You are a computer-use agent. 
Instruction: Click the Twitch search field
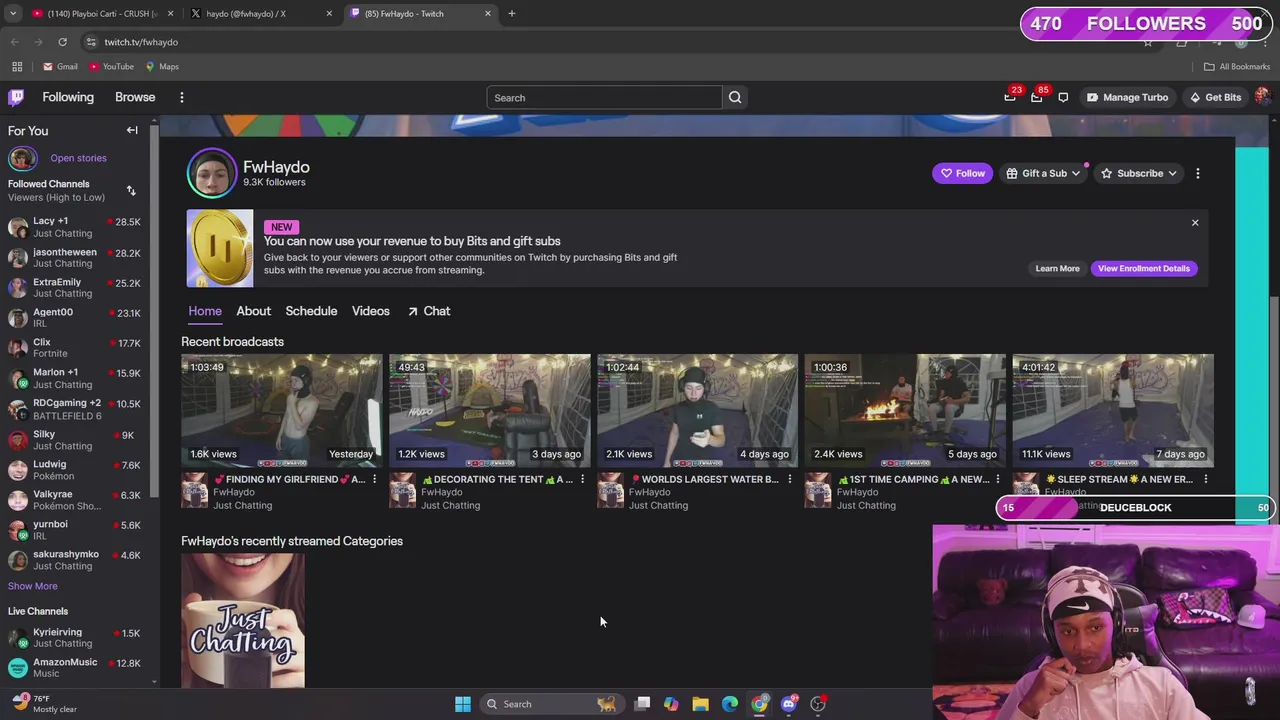pyautogui.click(x=604, y=98)
